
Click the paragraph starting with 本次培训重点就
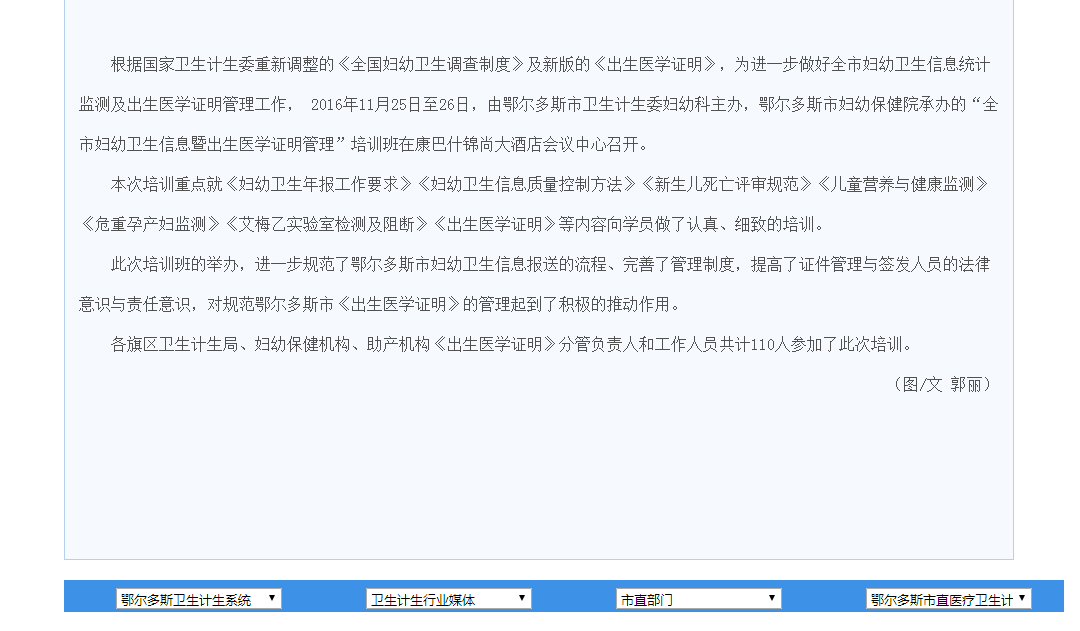point(535,204)
